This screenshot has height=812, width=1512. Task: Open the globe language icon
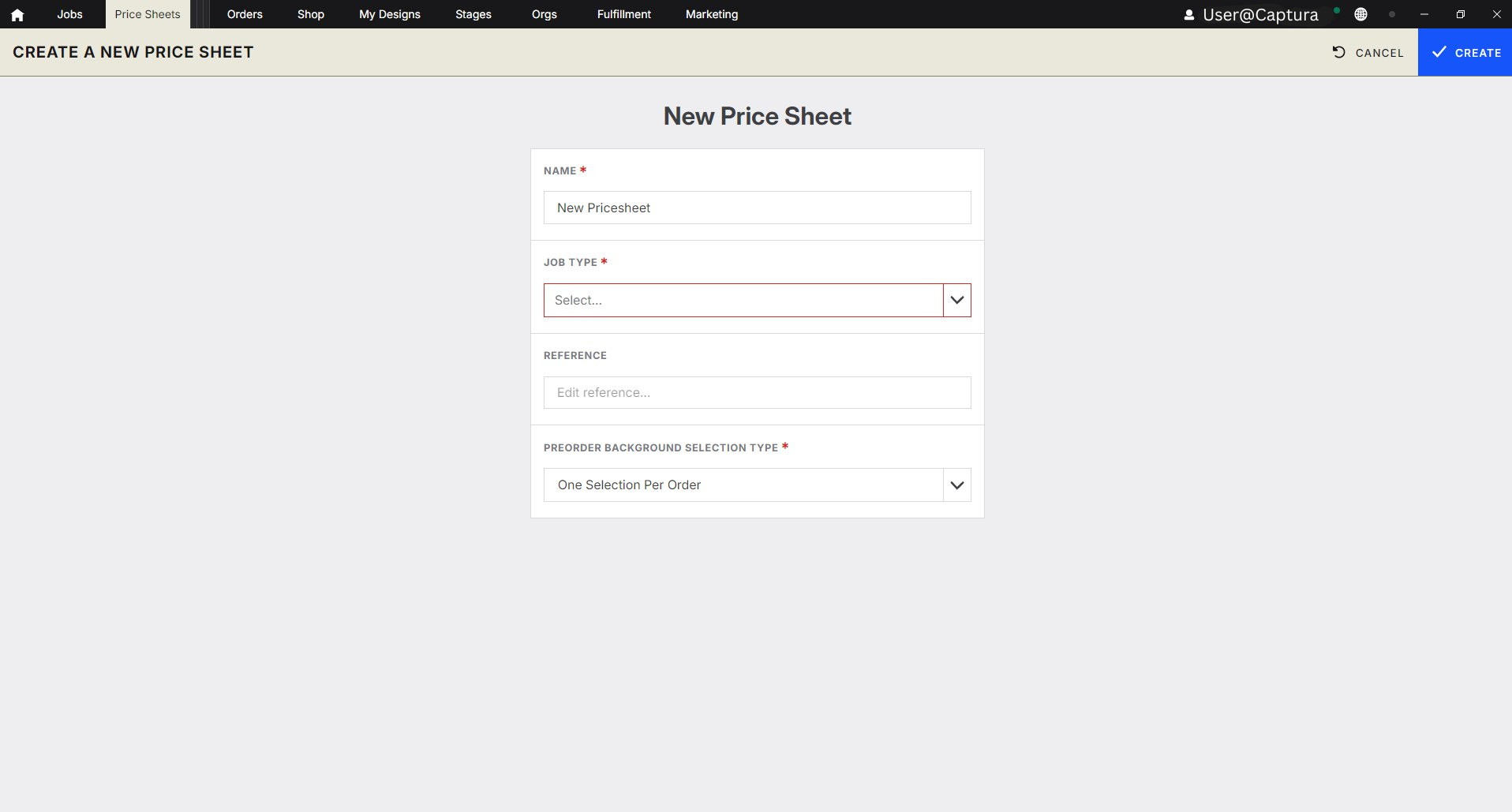(1360, 14)
